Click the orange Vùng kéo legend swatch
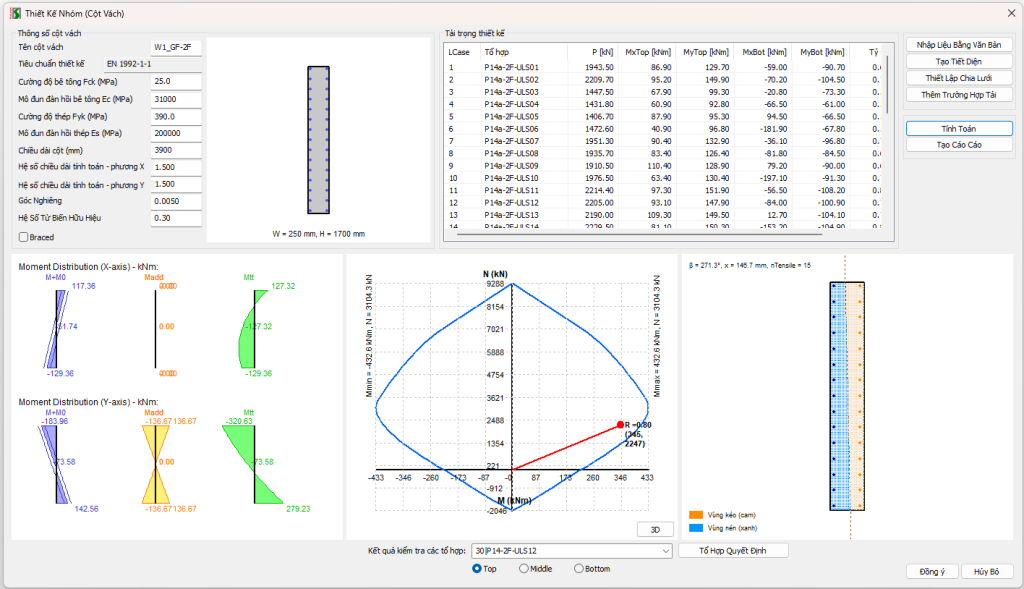The height and width of the screenshot is (589, 1024). tap(696, 515)
